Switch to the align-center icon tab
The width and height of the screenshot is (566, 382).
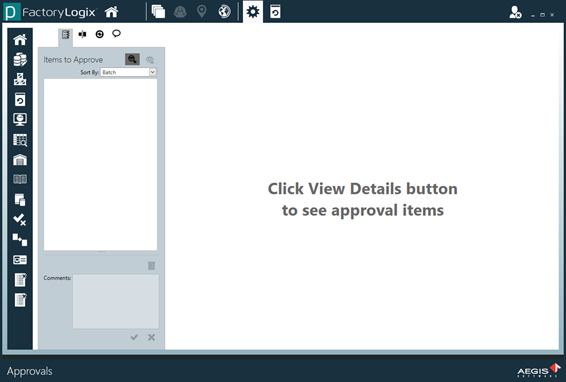coord(83,34)
